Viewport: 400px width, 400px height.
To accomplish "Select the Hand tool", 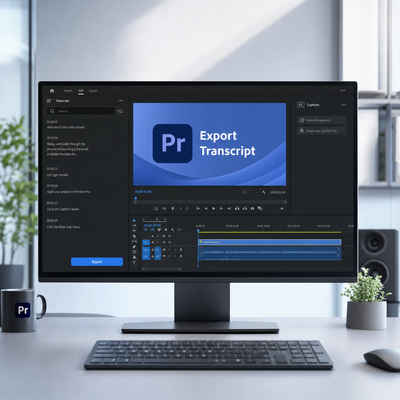I will [x=134, y=257].
